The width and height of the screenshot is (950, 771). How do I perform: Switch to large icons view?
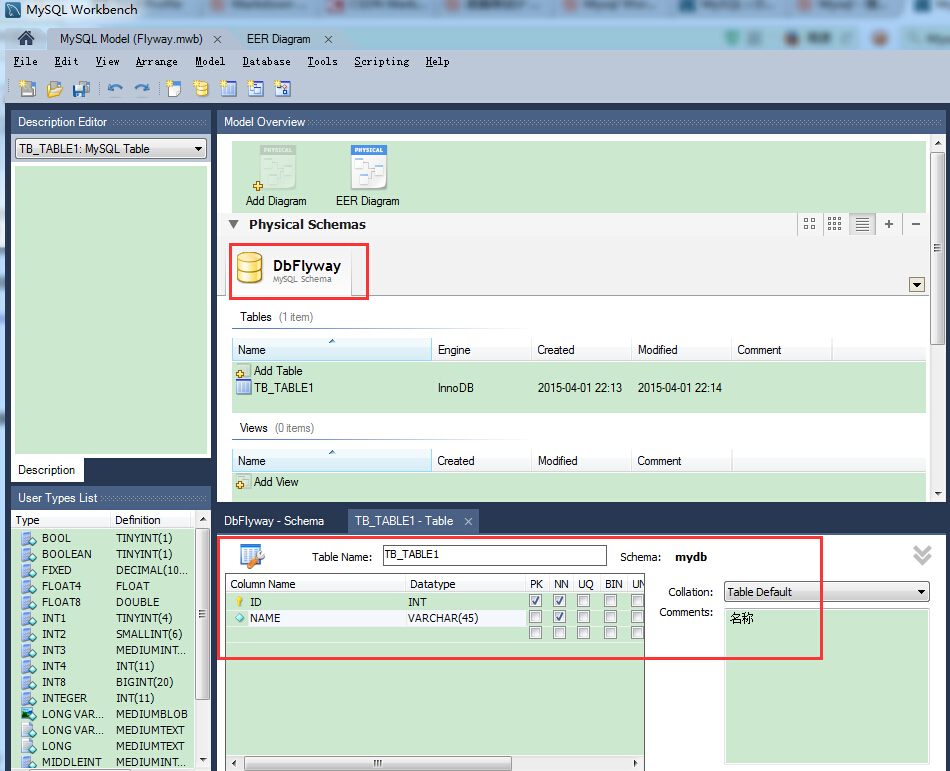809,224
